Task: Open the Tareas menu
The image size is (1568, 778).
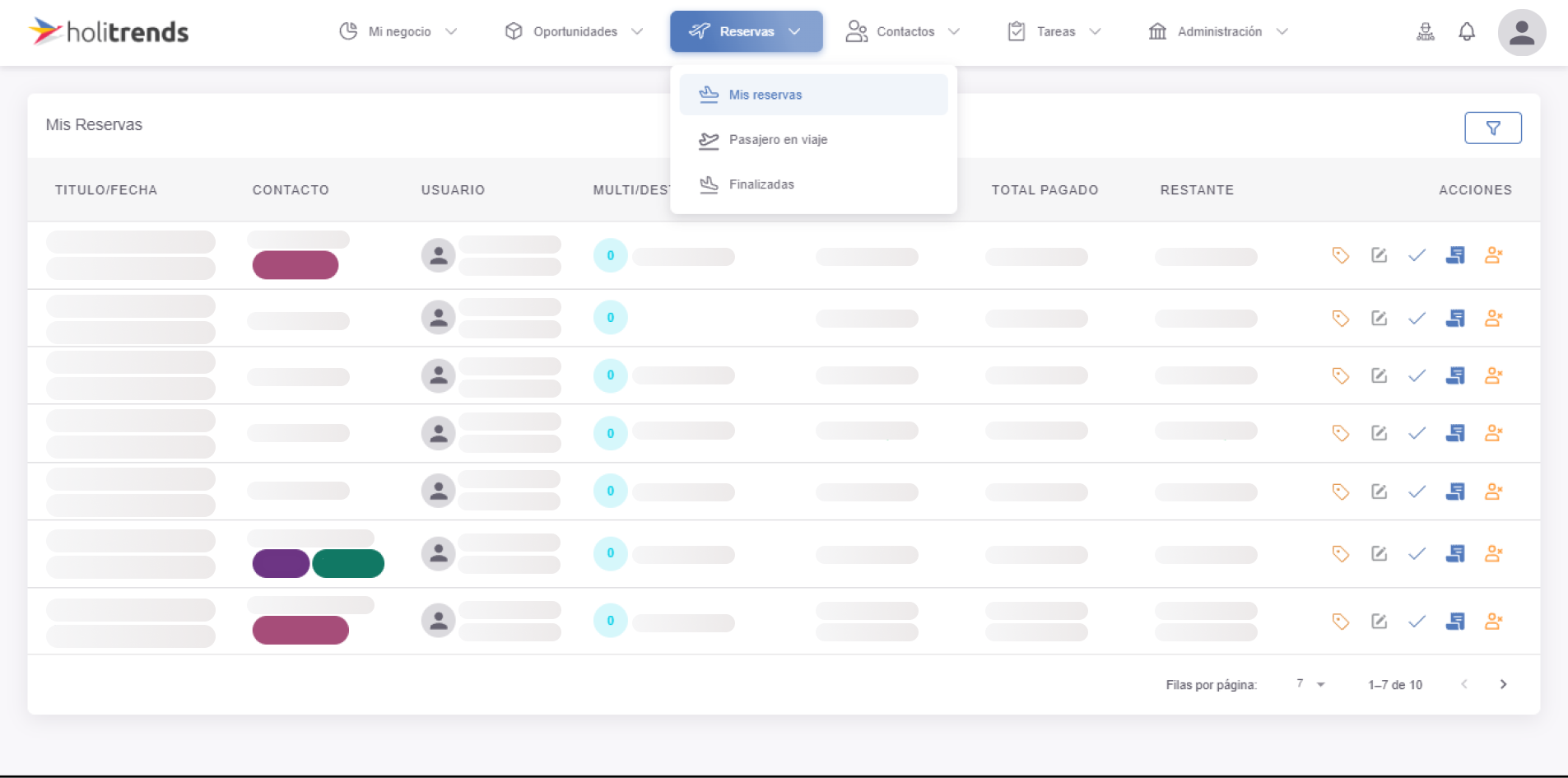Action: click(x=1054, y=31)
